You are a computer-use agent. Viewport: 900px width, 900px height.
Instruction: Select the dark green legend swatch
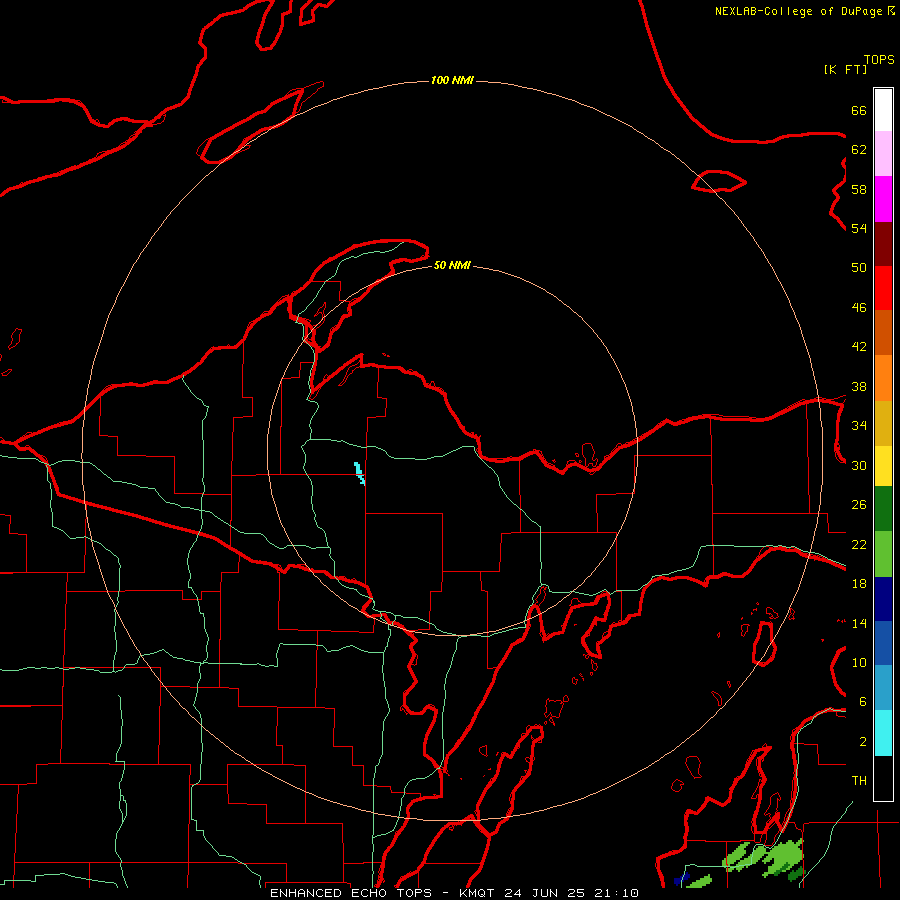(883, 509)
